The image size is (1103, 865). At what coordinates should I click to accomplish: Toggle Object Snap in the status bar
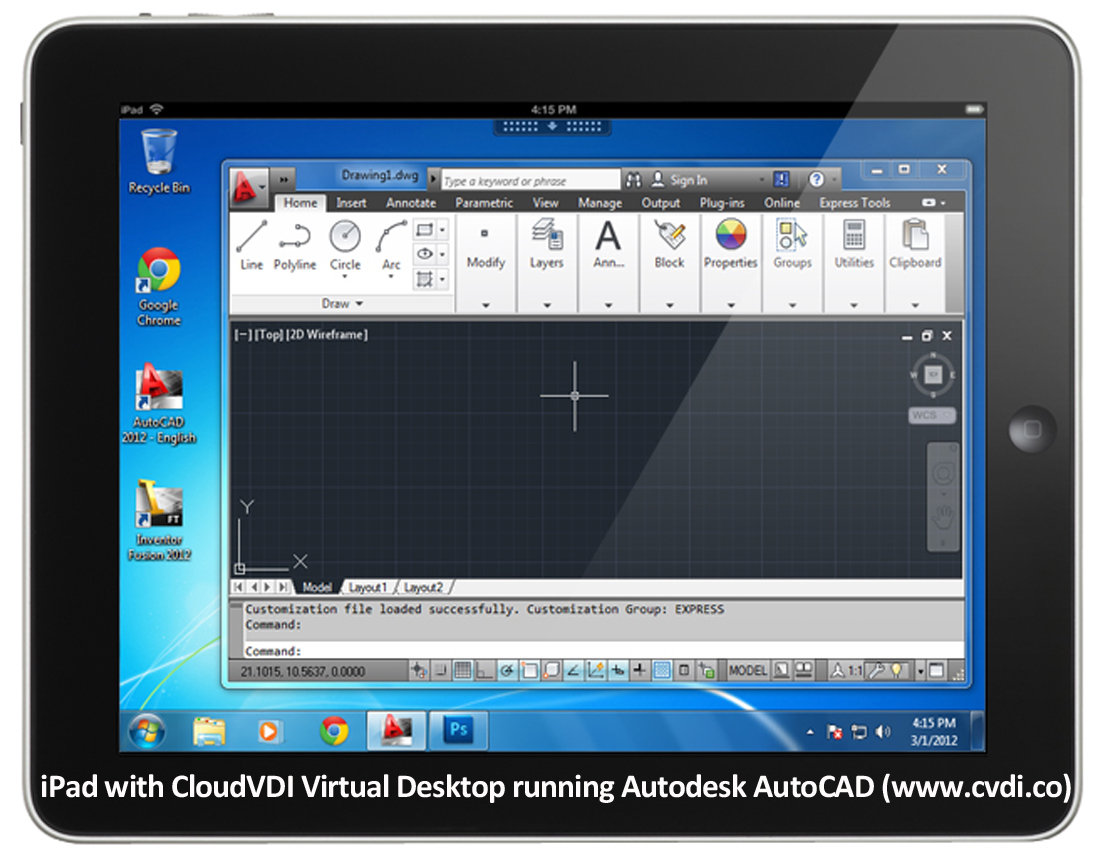click(x=529, y=671)
